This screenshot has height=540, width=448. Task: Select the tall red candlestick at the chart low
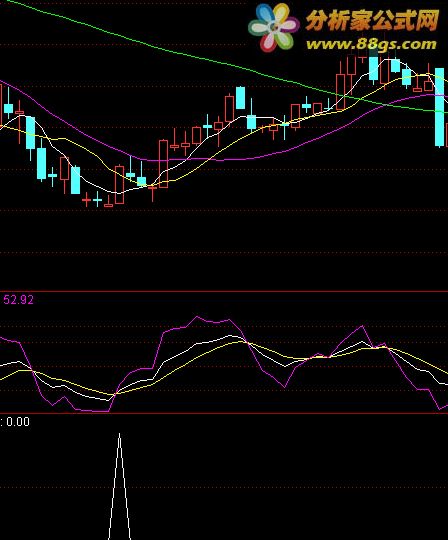tap(119, 185)
